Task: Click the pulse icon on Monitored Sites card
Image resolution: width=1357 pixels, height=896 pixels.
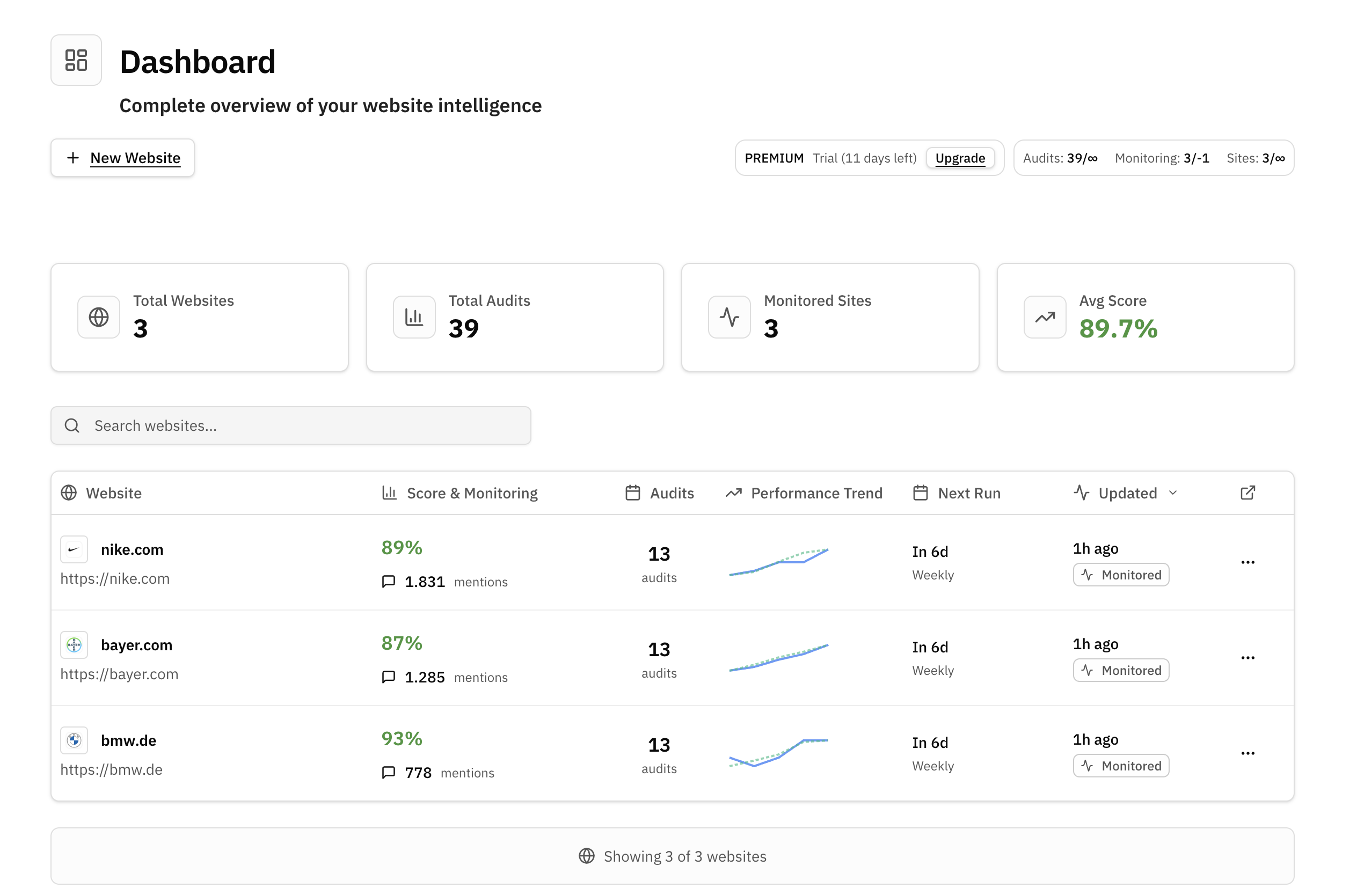Action: [729, 317]
